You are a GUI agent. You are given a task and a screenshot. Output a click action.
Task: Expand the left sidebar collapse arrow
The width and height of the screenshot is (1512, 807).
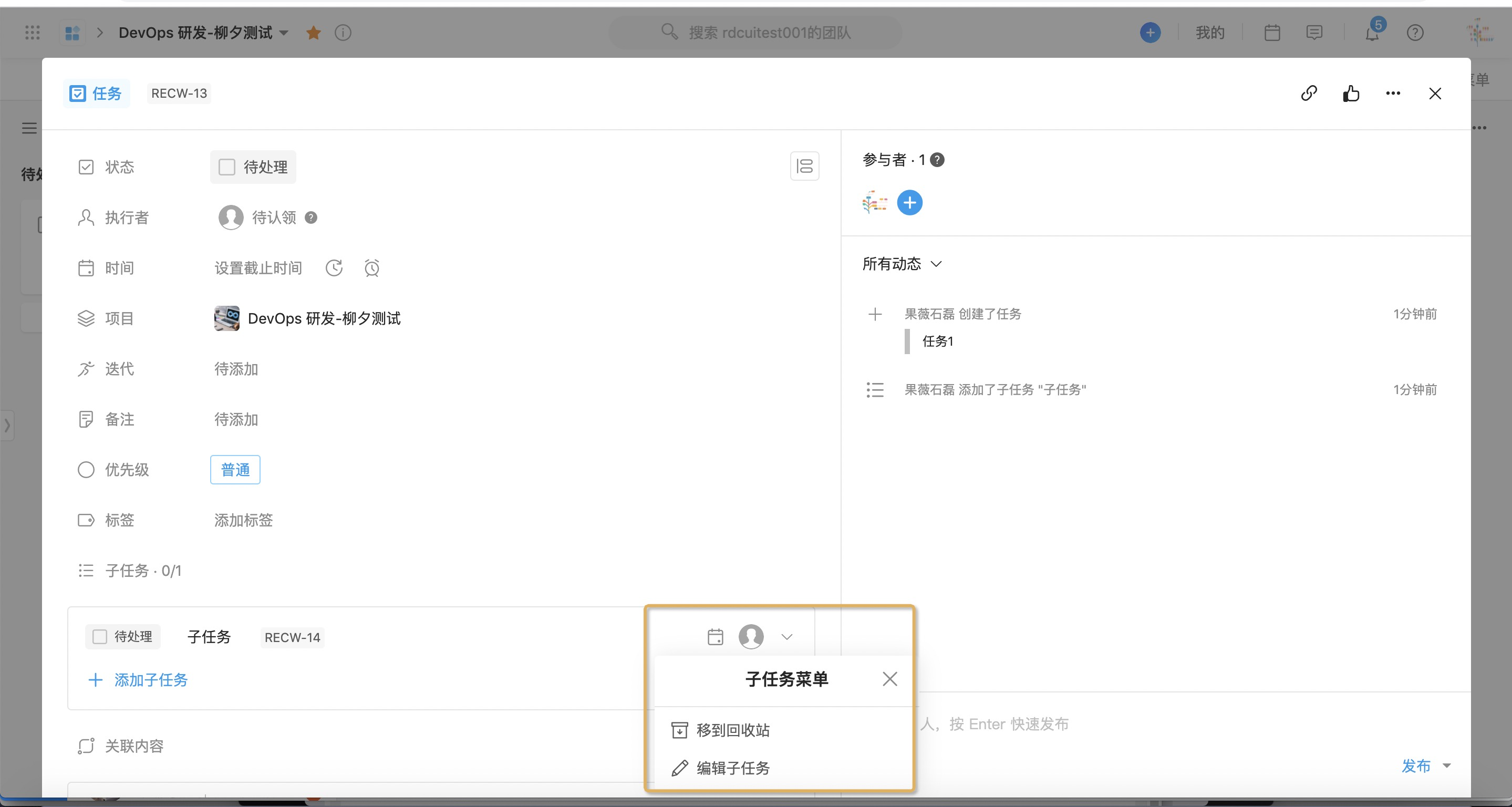(x=7, y=426)
